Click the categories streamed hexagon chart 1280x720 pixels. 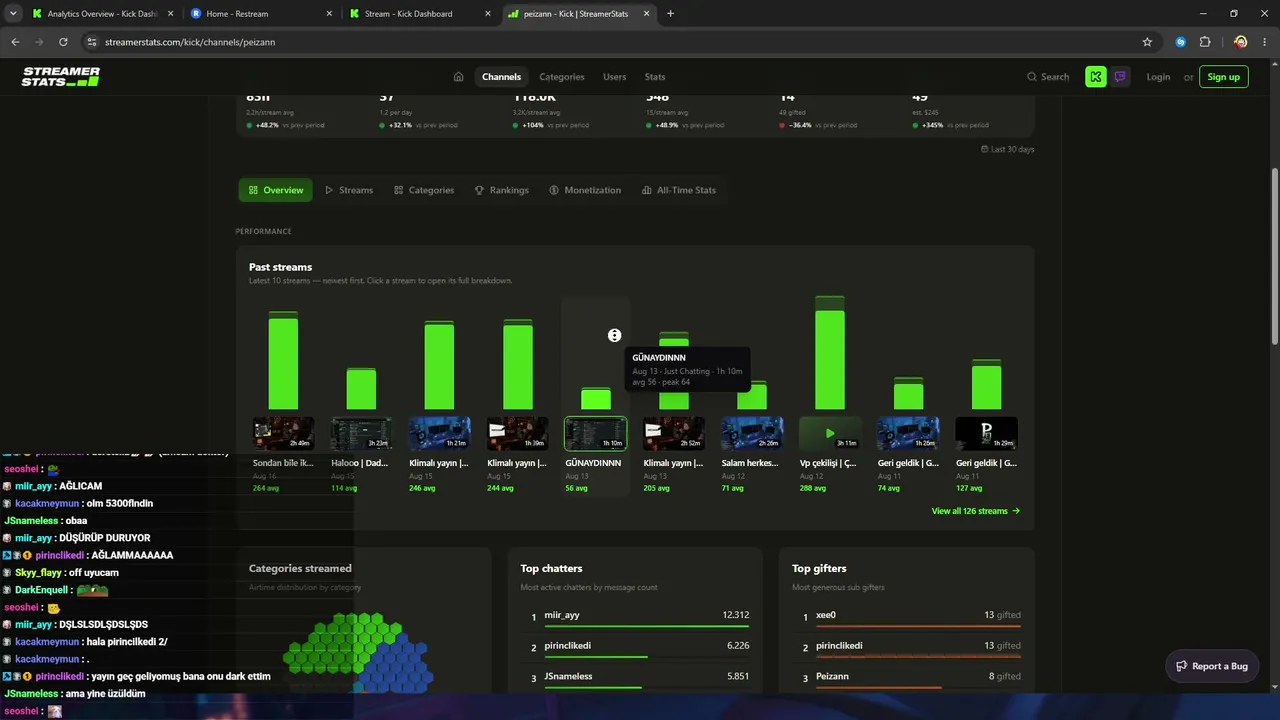pyautogui.click(x=358, y=652)
